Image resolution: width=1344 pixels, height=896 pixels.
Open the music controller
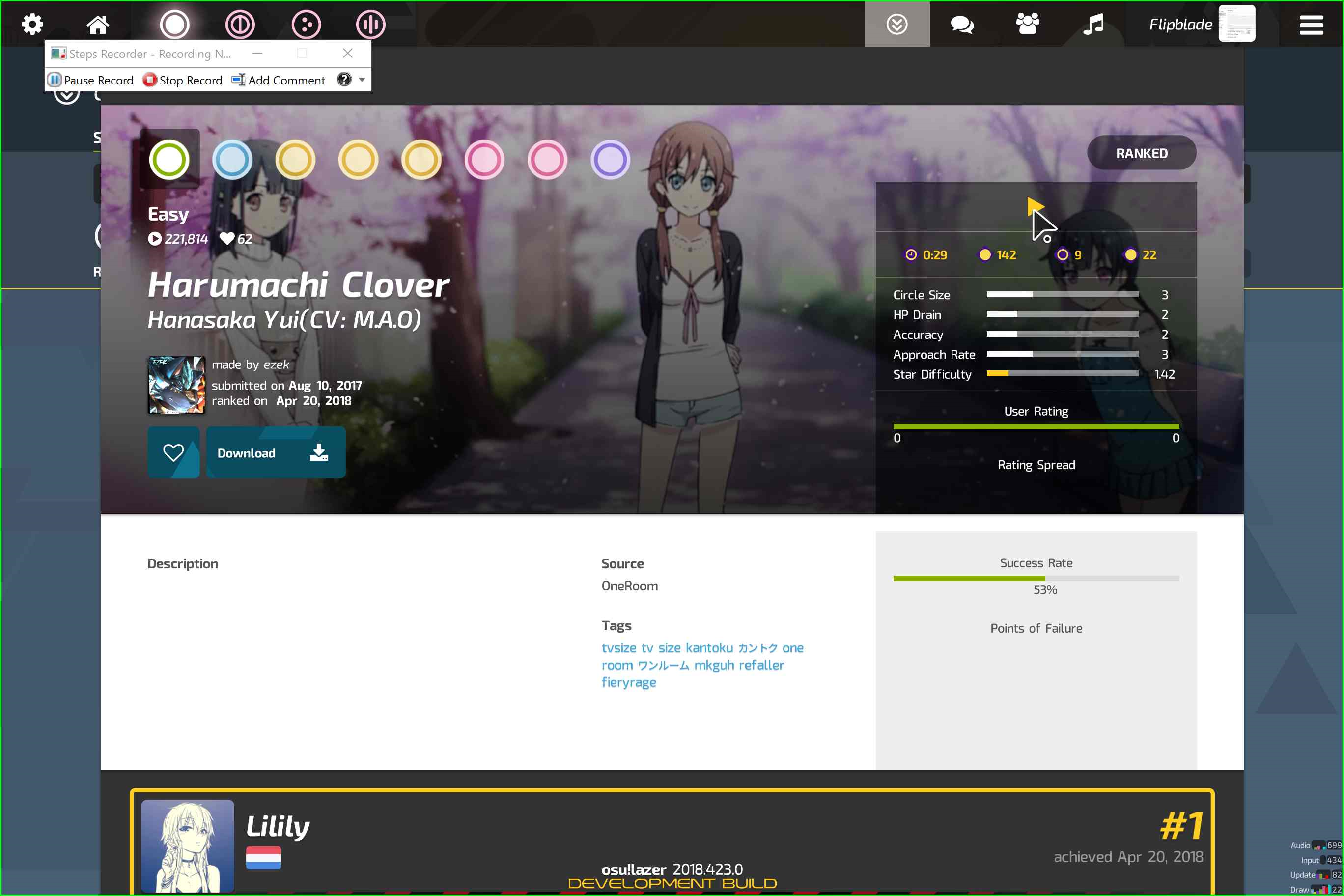1093,24
